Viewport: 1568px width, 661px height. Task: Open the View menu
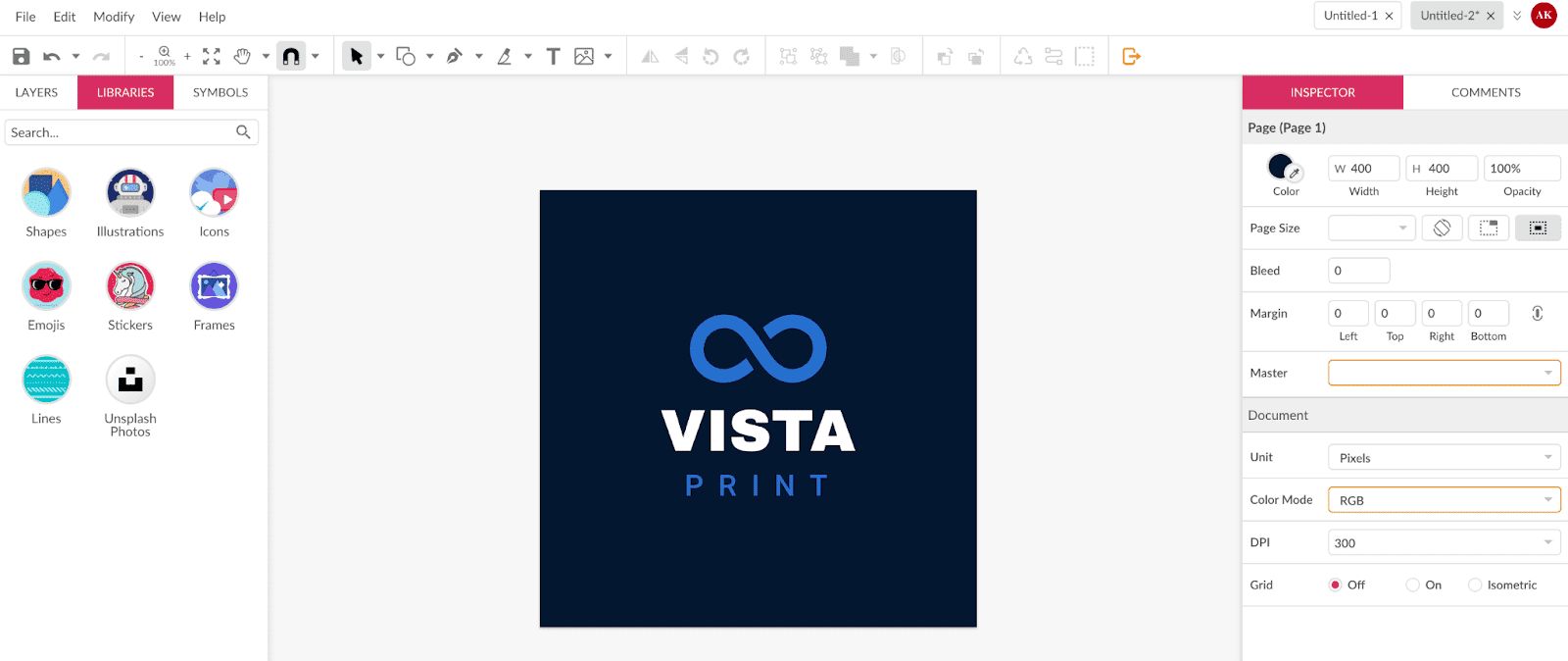click(167, 17)
